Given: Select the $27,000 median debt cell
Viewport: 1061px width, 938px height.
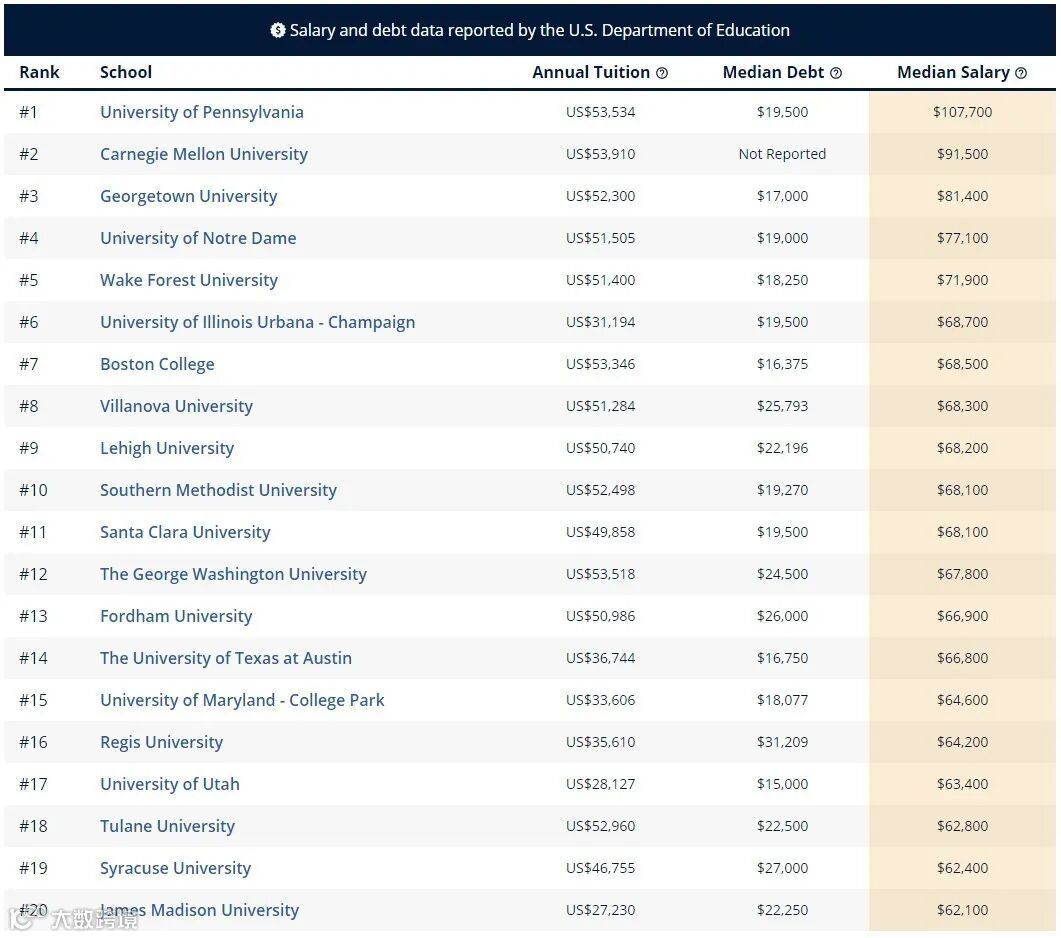Looking at the screenshot, I should [x=782, y=868].
